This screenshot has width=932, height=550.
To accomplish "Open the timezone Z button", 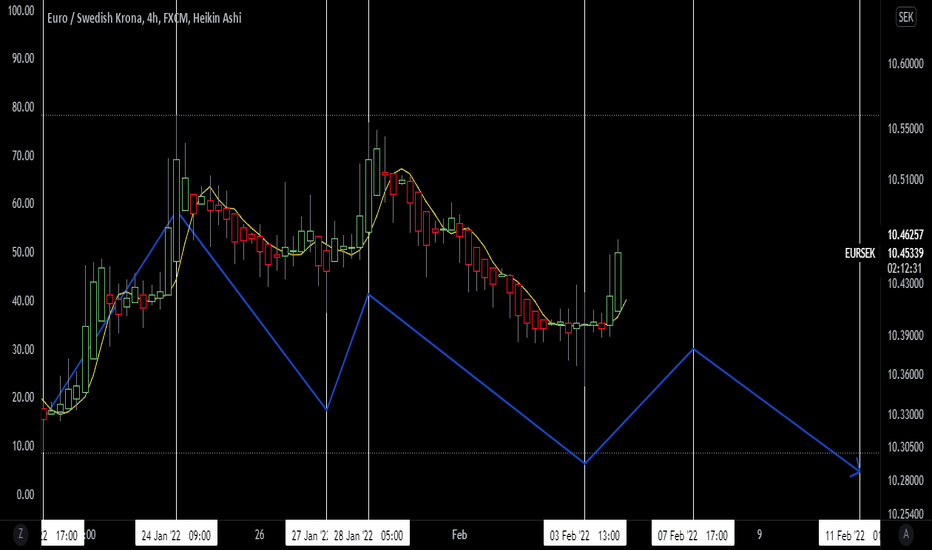I will pos(21,534).
